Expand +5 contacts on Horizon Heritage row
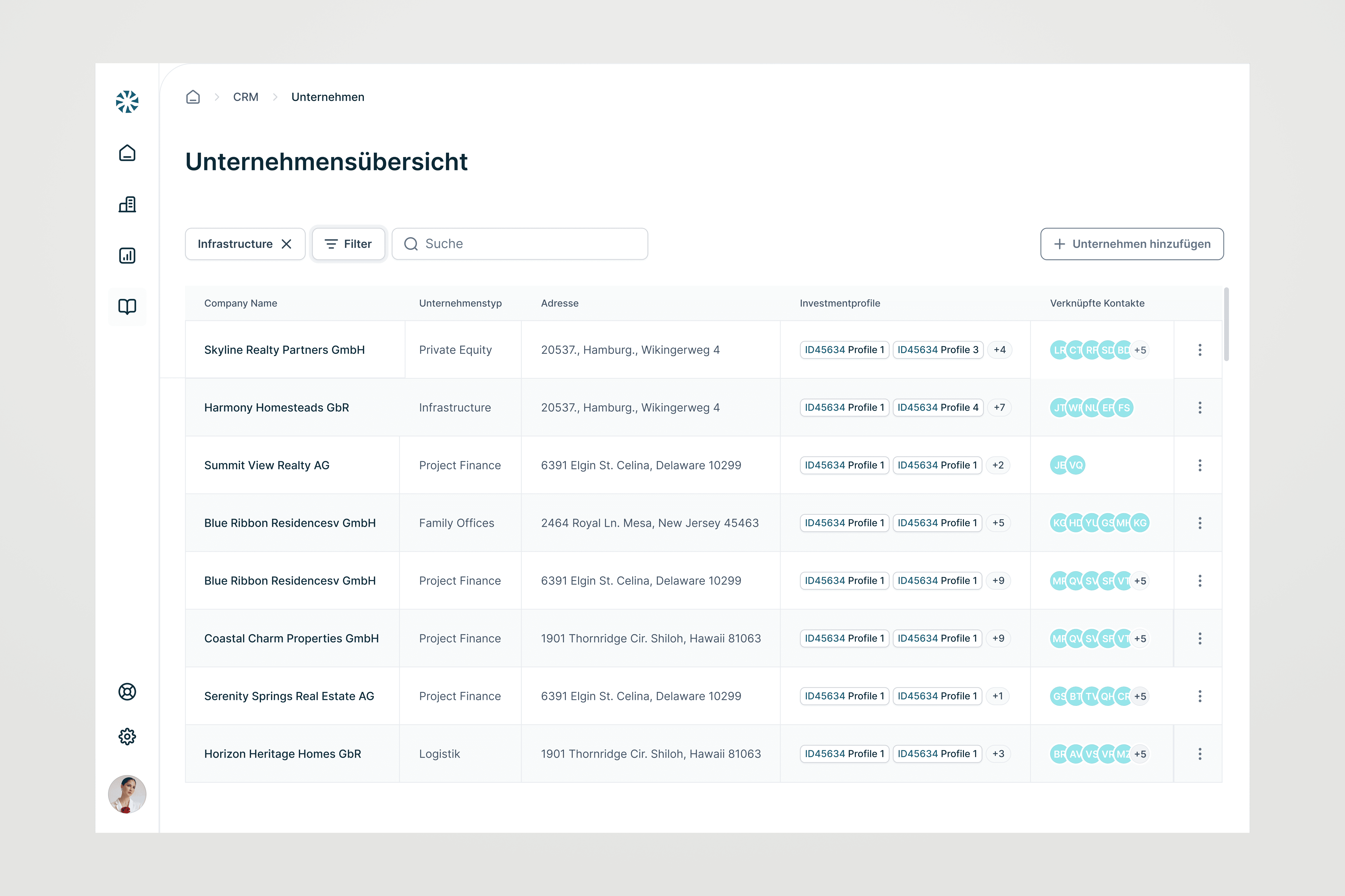1345x896 pixels. pos(1140,754)
